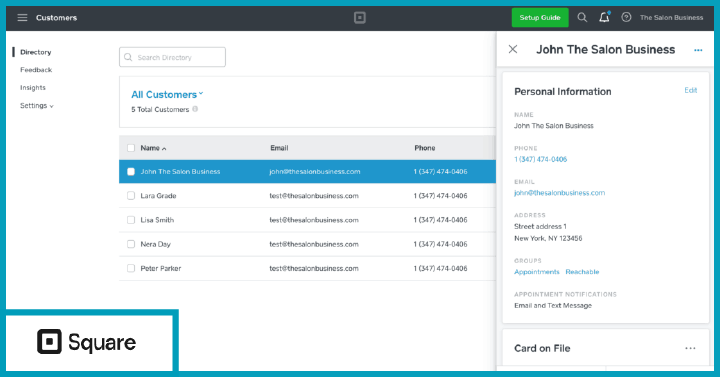Open Feedback in sidebar
Viewport: 720px width, 377px height.
(x=36, y=70)
